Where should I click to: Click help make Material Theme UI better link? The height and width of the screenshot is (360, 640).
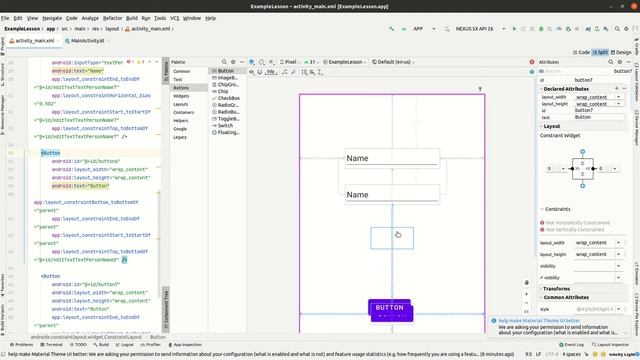point(539,321)
